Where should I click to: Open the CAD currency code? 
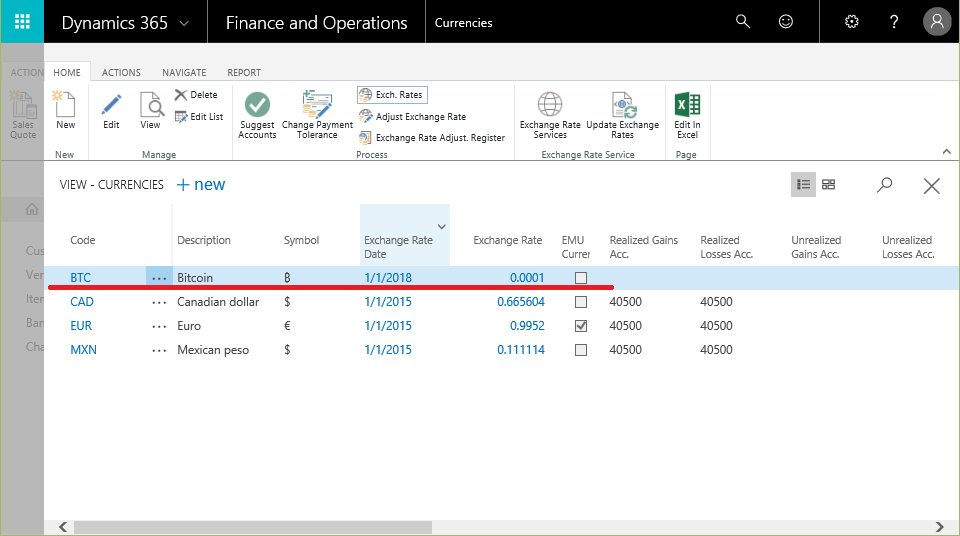click(x=82, y=301)
